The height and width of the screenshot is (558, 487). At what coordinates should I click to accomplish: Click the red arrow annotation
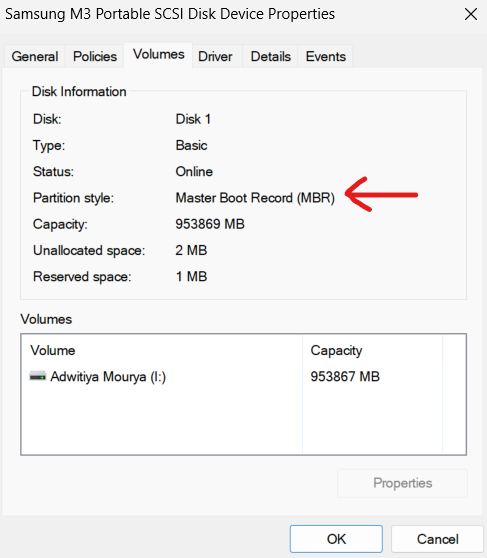(381, 194)
